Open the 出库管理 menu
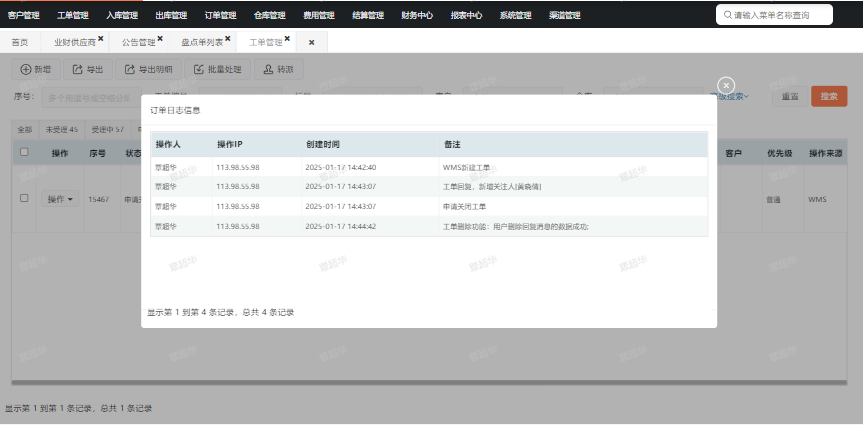 click(x=171, y=15)
